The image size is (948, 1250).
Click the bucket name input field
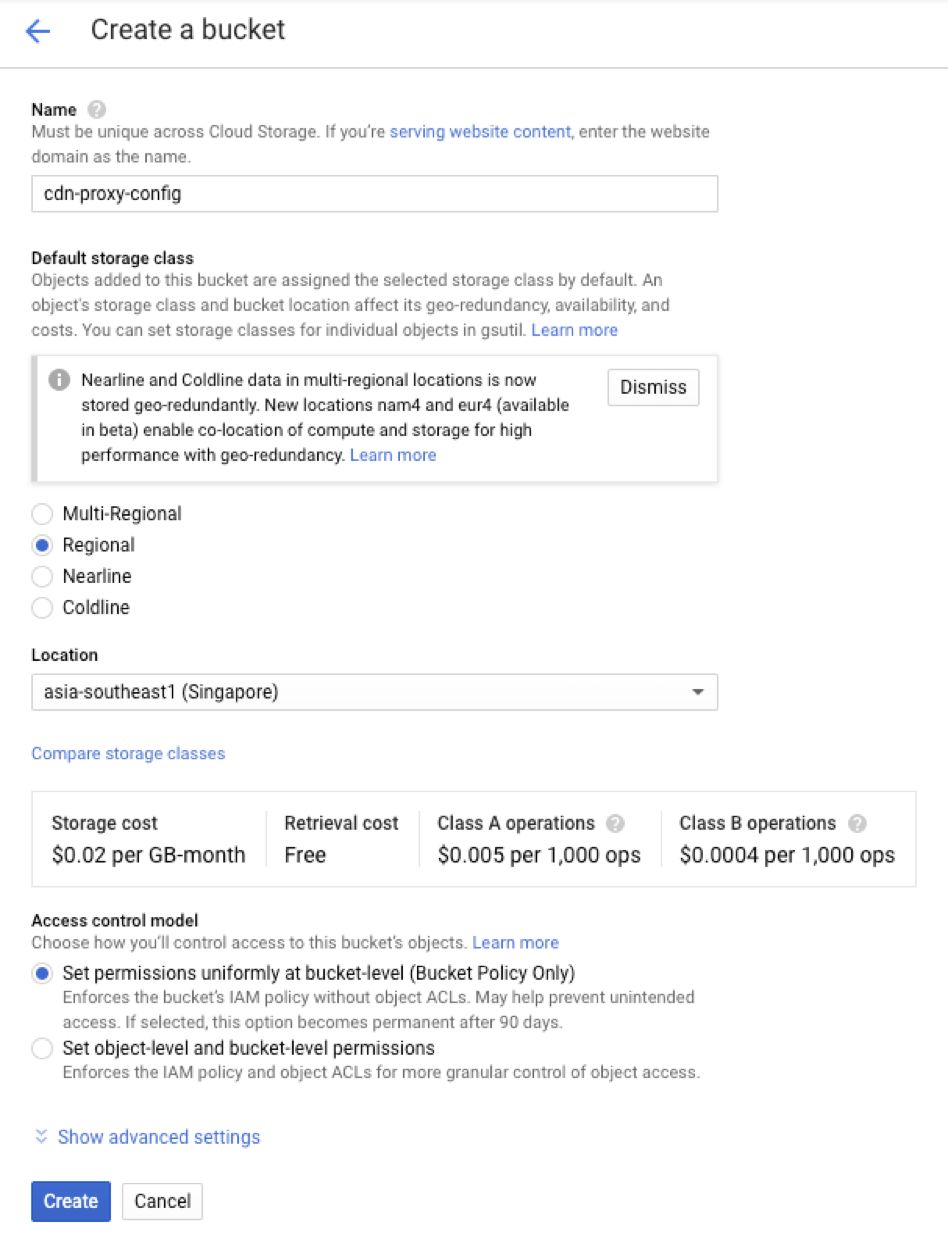coord(374,194)
